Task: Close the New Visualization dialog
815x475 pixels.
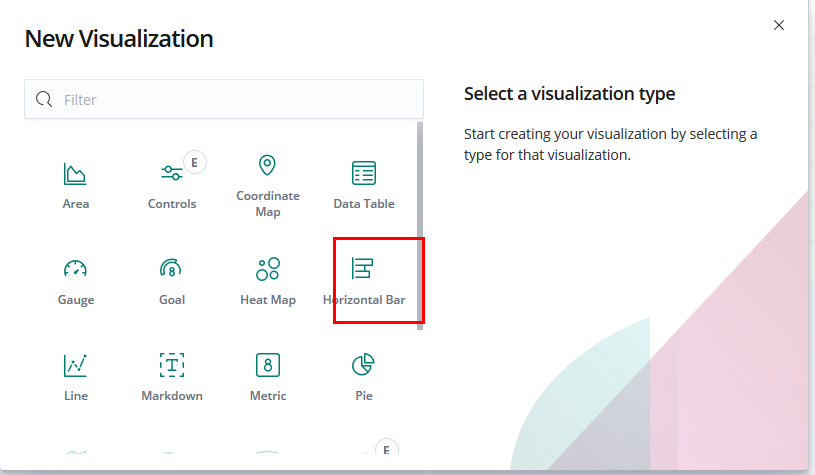Action: (x=779, y=25)
